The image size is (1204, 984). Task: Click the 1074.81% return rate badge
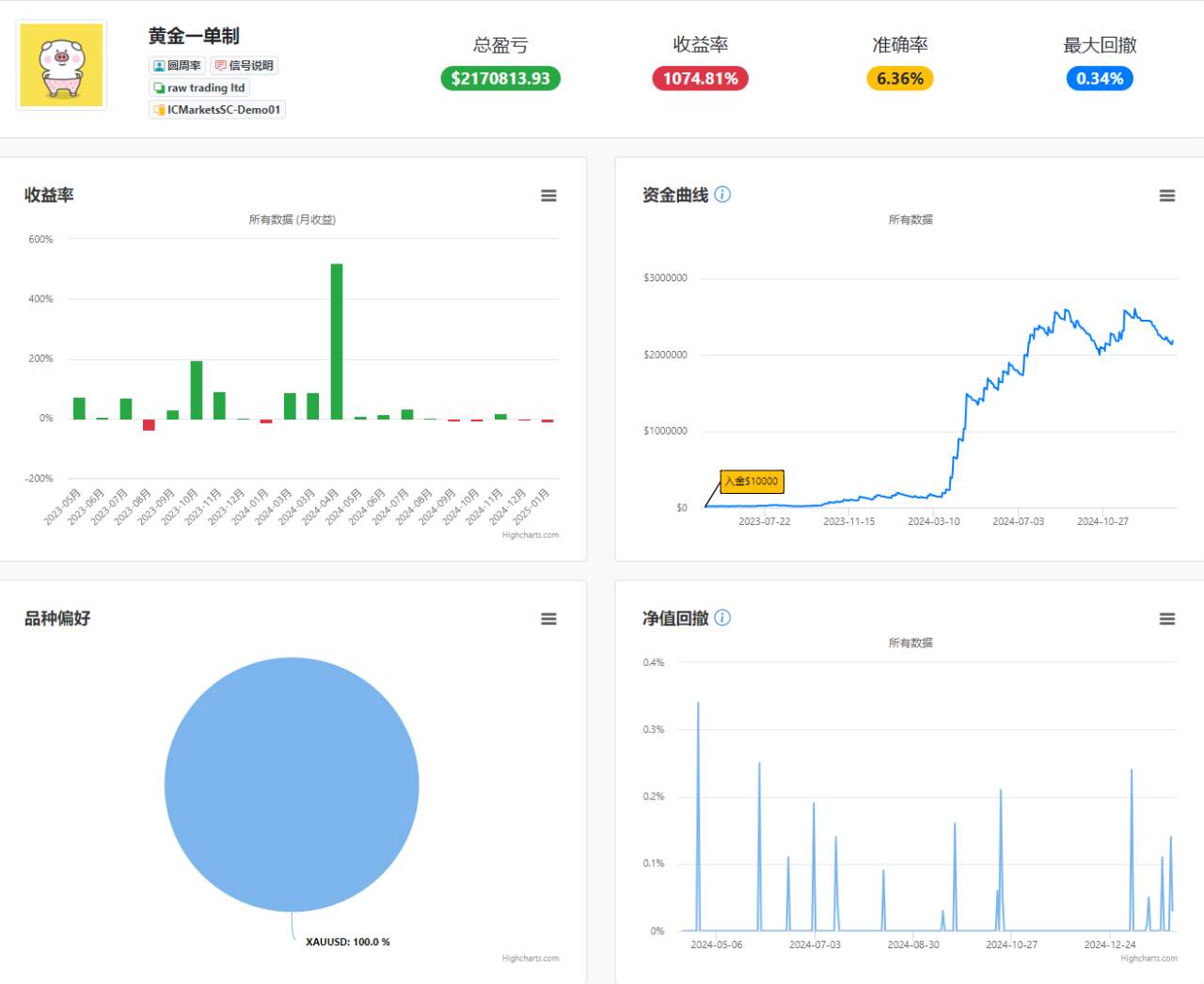701,78
